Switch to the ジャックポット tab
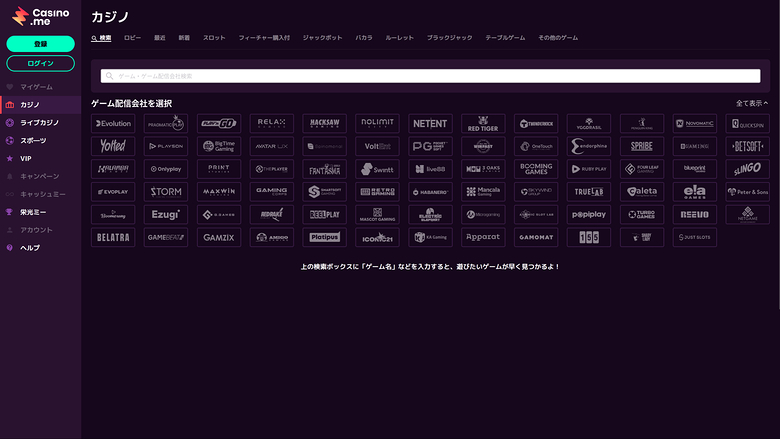The image size is (780, 439). point(322,37)
